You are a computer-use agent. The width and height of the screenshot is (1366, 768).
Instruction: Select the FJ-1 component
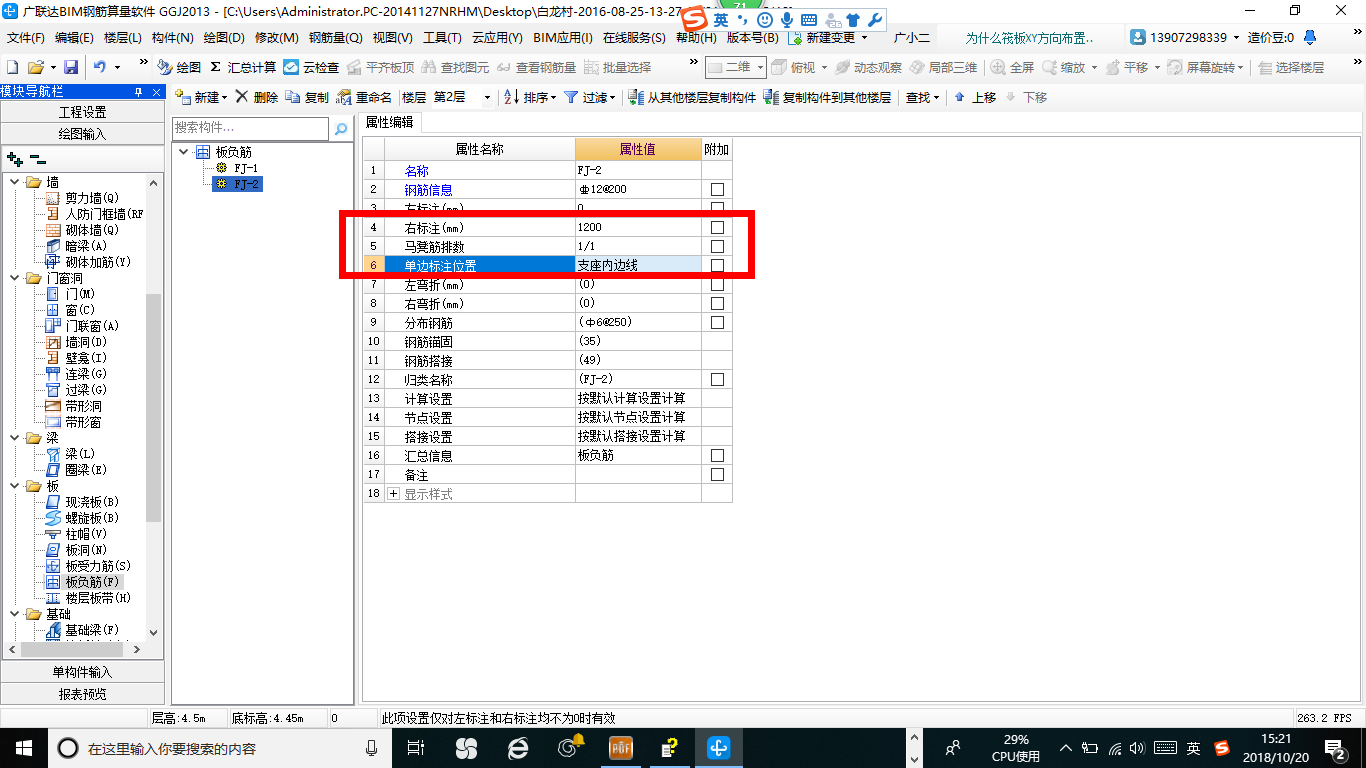[246, 168]
